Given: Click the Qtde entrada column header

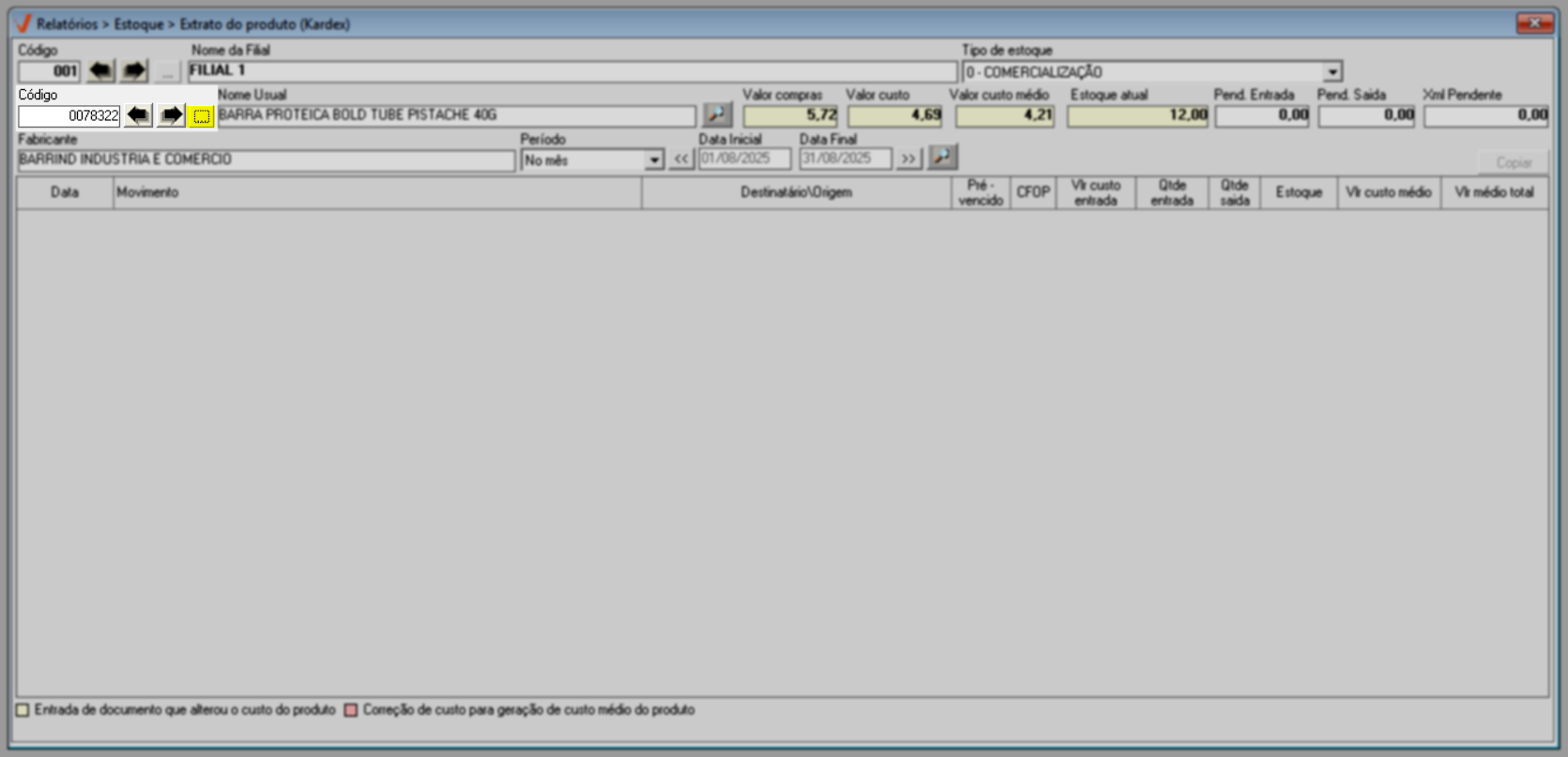Looking at the screenshot, I should pyautogui.click(x=1172, y=192).
